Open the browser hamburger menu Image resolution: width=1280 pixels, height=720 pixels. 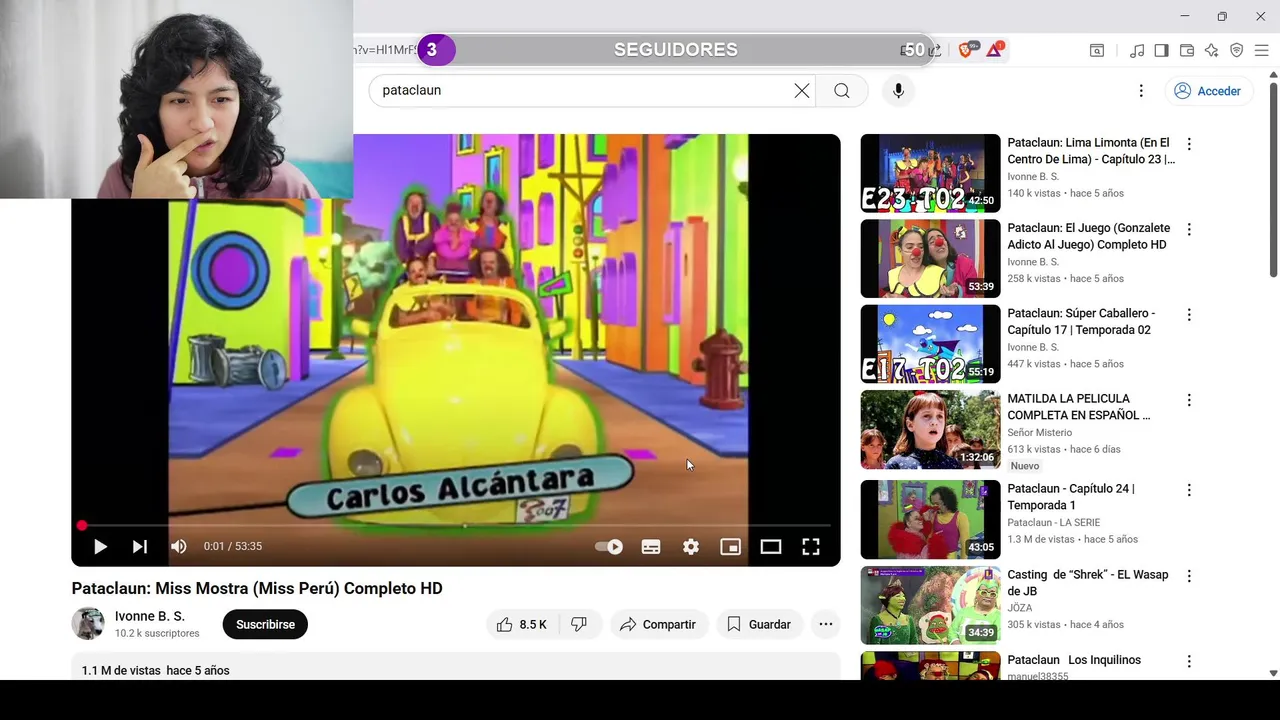1261,50
